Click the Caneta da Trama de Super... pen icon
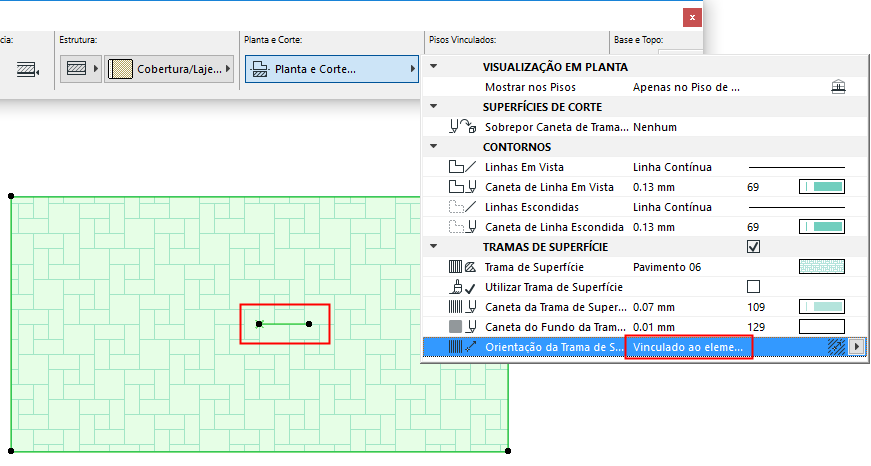This screenshot has height=466, width=871. pyautogui.click(x=462, y=307)
